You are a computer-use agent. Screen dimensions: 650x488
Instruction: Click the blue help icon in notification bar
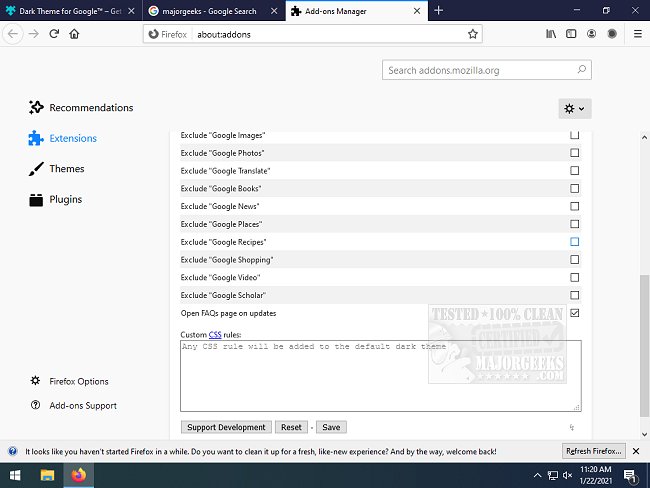coord(13,451)
